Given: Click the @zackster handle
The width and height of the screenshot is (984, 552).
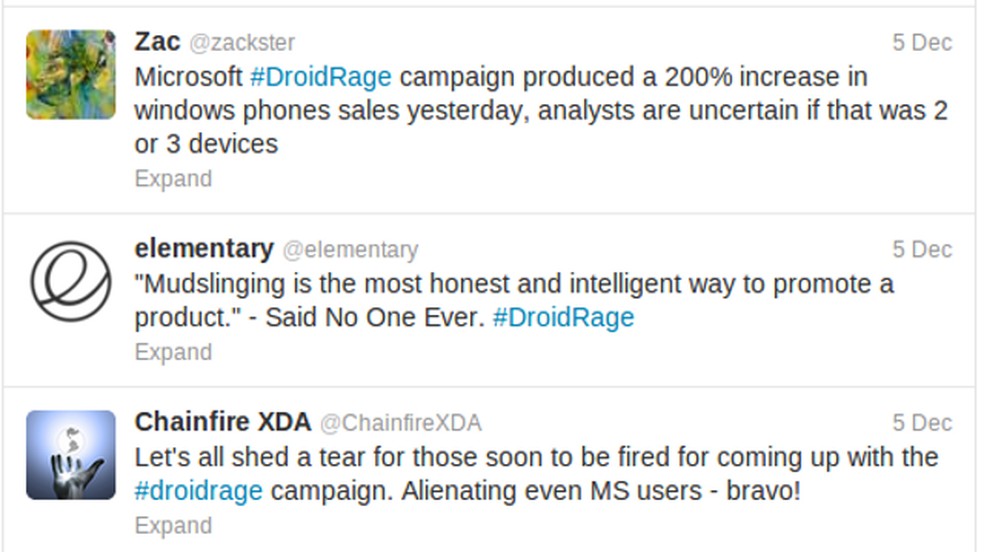Looking at the screenshot, I should (x=241, y=43).
